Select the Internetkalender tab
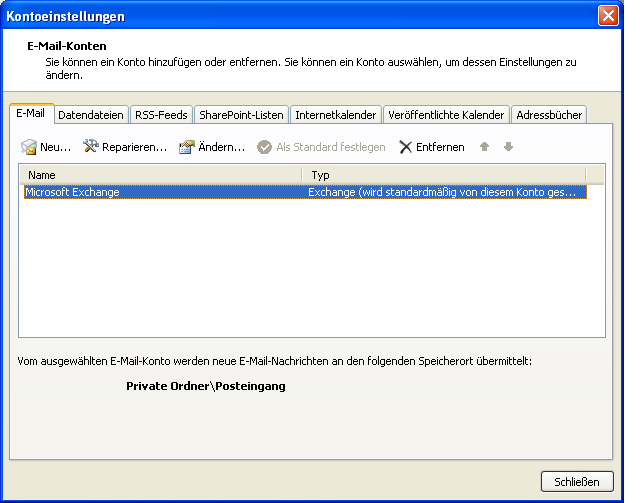 pos(335,115)
